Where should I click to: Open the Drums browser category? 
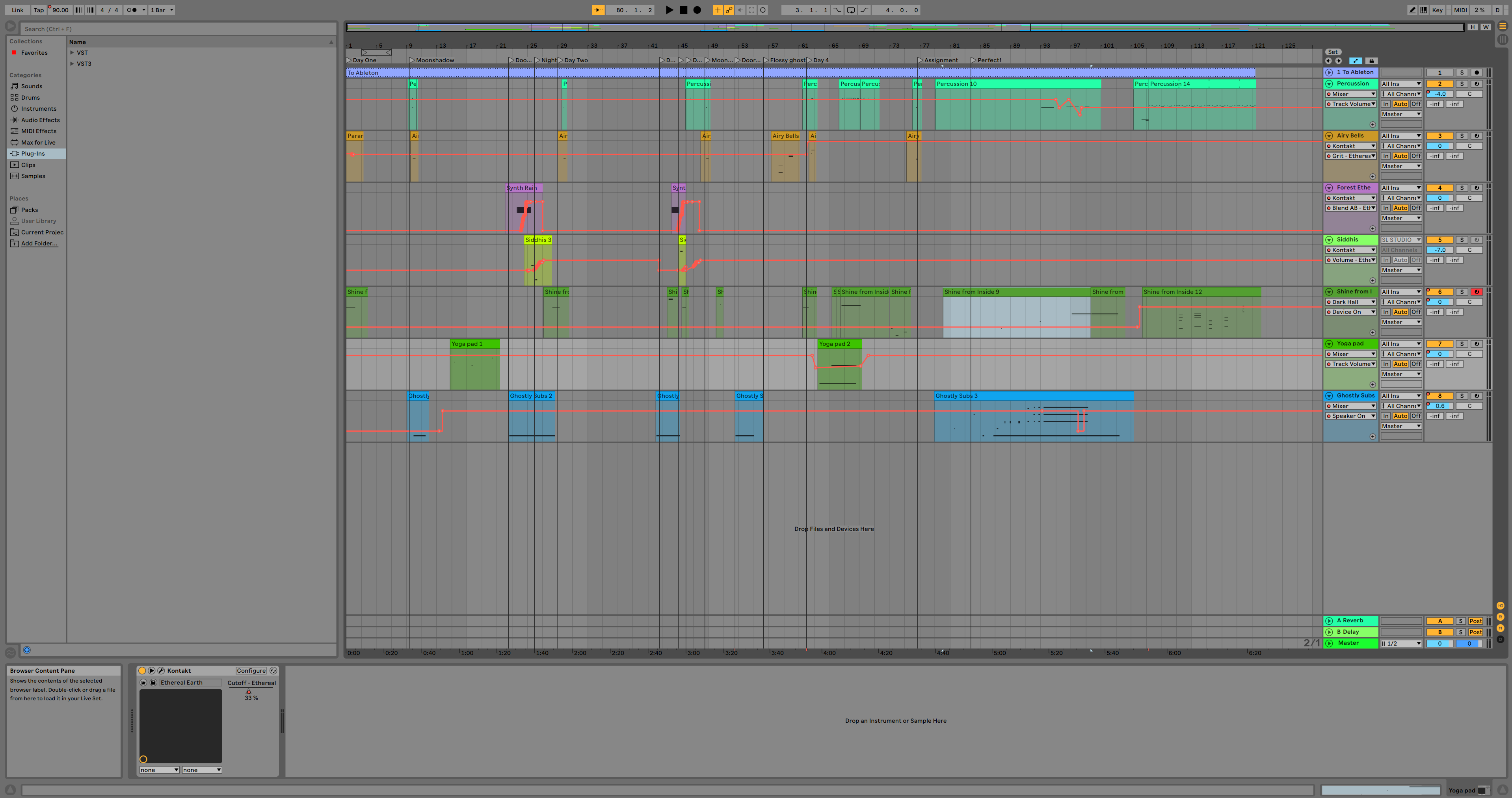point(30,97)
